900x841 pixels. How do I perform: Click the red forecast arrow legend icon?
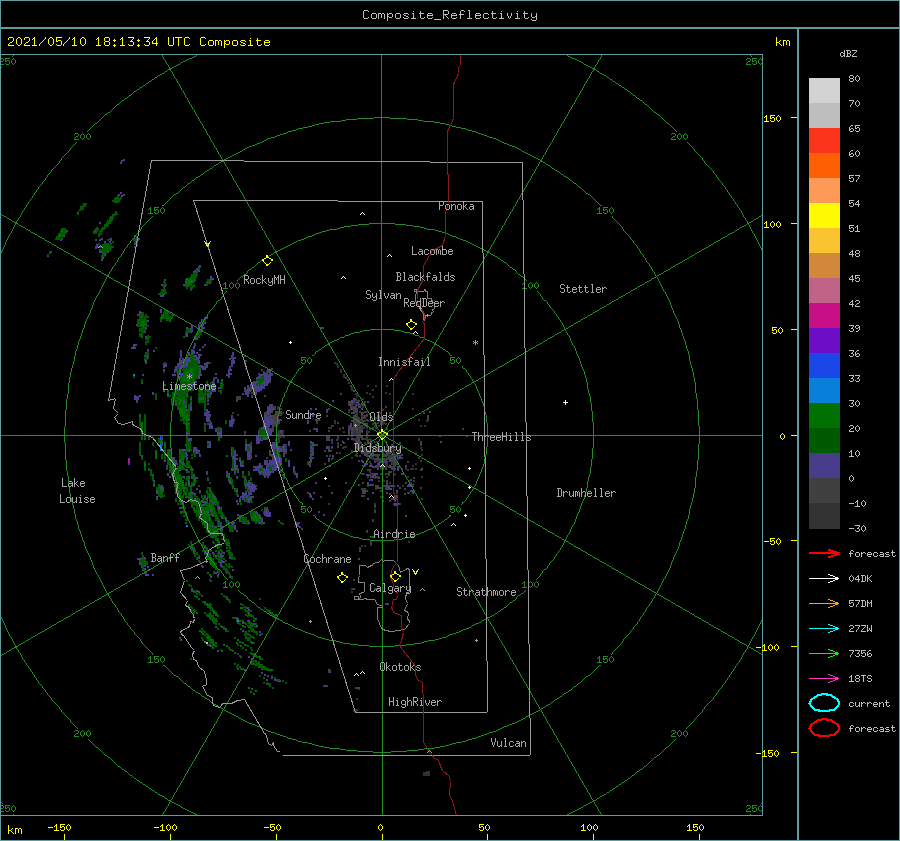pyautogui.click(x=824, y=553)
